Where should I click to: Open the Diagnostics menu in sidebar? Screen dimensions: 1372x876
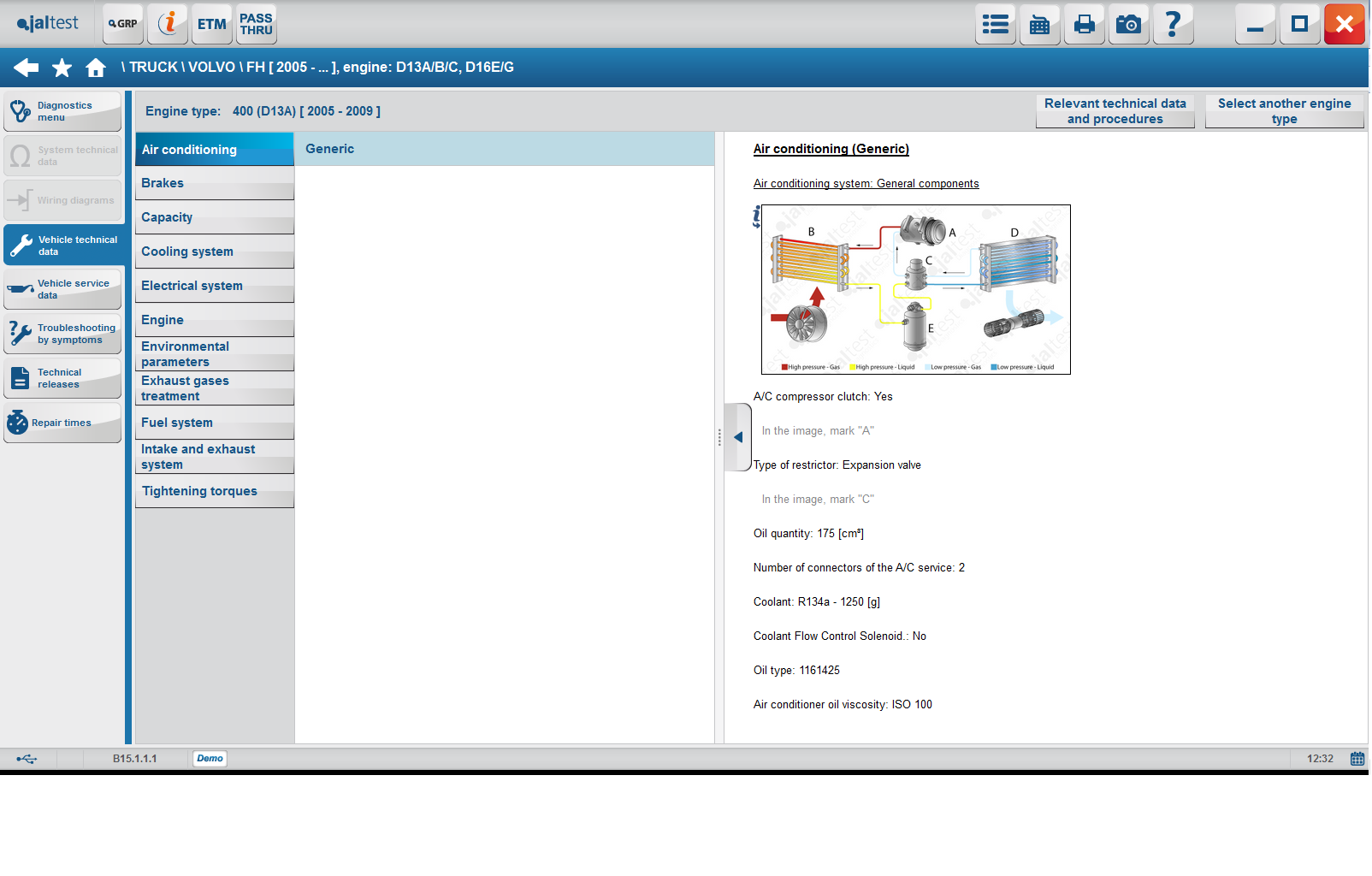62,111
